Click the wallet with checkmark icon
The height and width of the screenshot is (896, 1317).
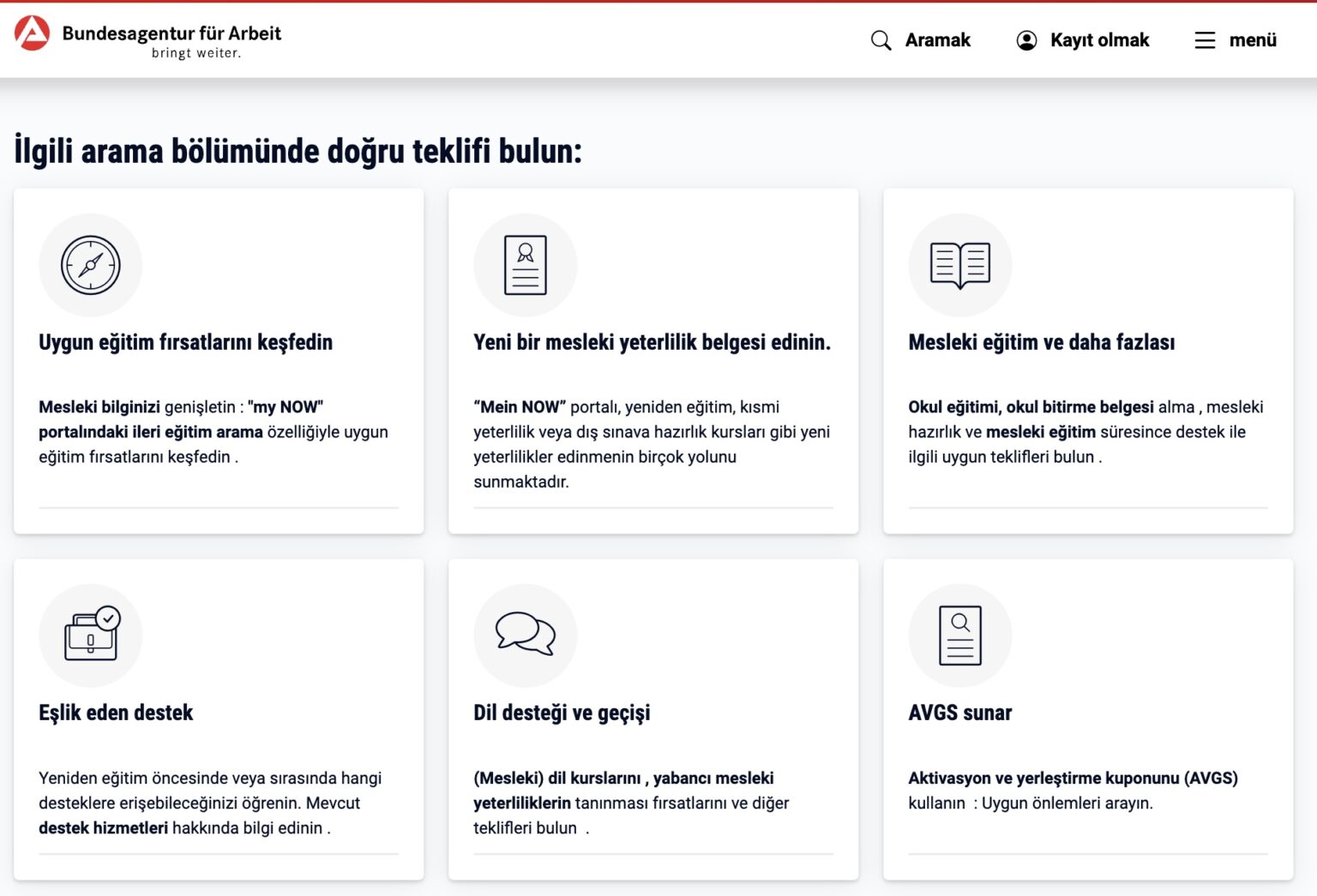point(93,634)
